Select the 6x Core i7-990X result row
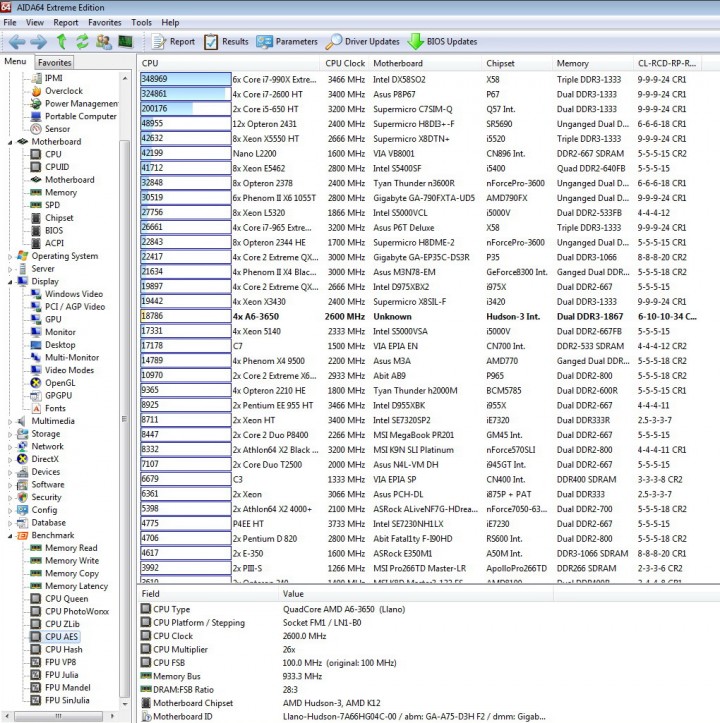Viewport: 720px width, 723px height. 420,79
